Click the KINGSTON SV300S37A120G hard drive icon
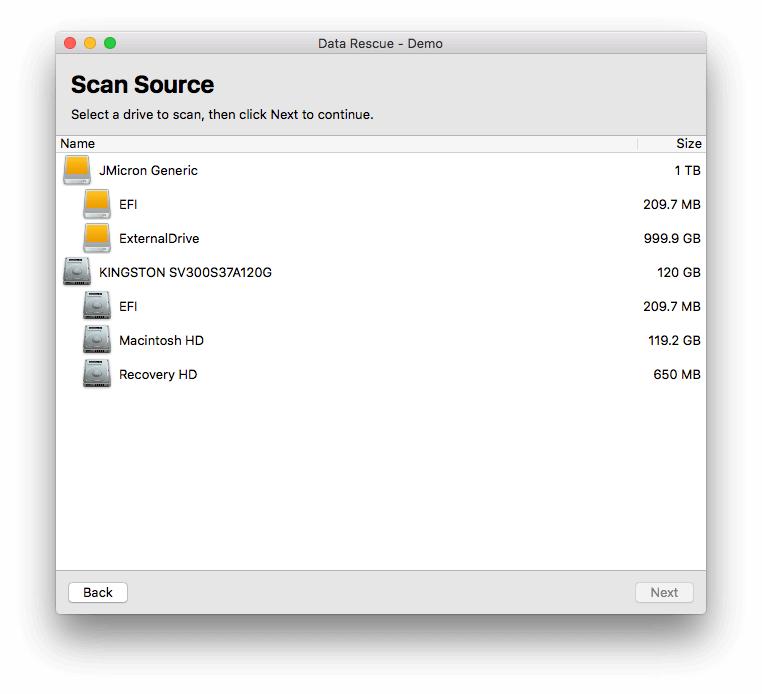 (x=77, y=272)
